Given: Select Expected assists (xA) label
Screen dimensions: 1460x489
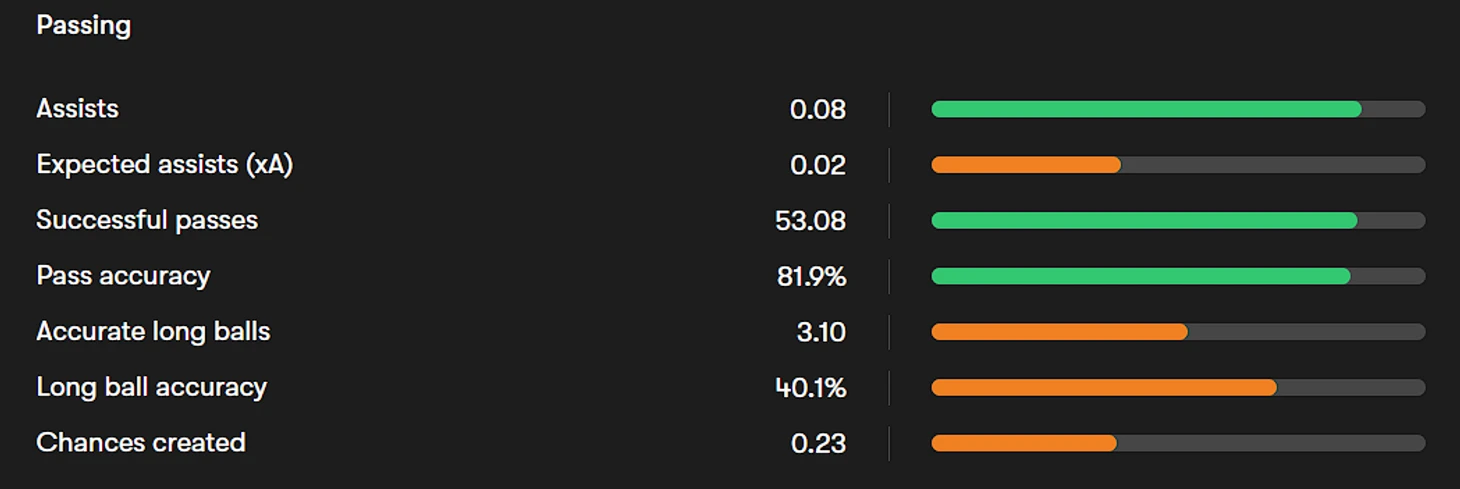Looking at the screenshot, I should [164, 165].
